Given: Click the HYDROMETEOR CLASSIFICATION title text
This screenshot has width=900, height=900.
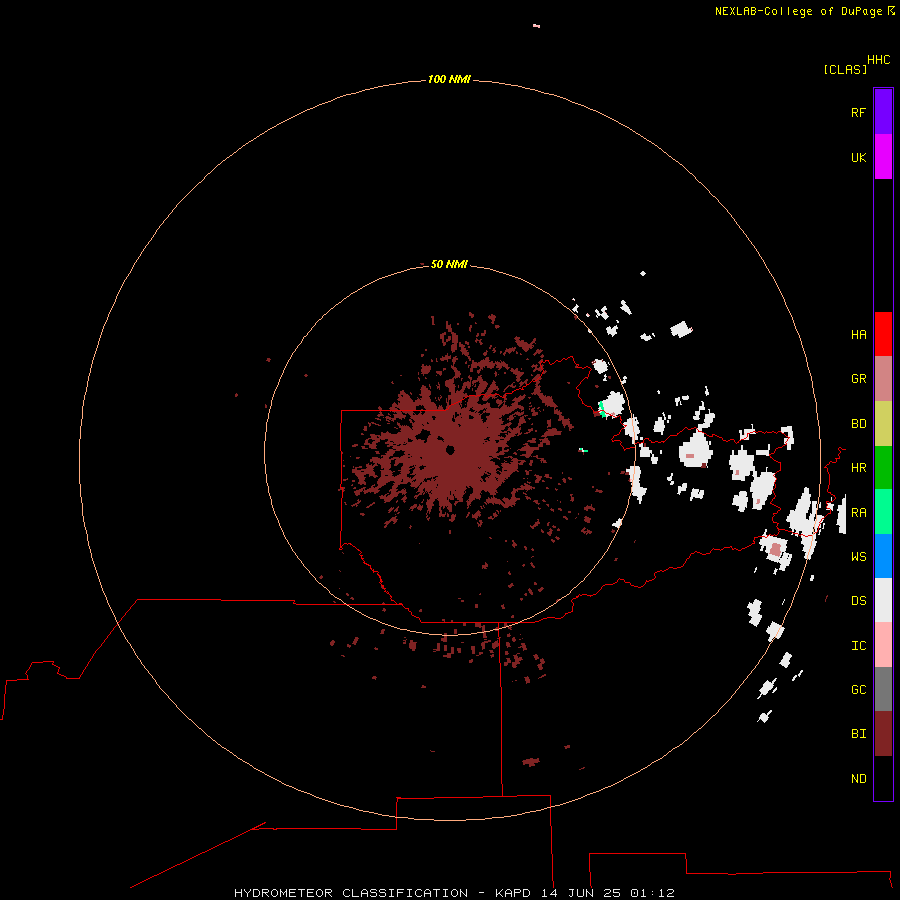Looking at the screenshot, I should (351, 893).
